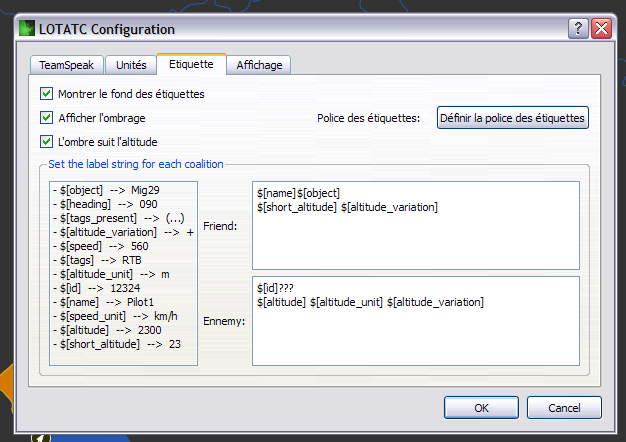Click 'Définir la police des étiquettes' button
The image size is (626, 442).
coord(513,118)
